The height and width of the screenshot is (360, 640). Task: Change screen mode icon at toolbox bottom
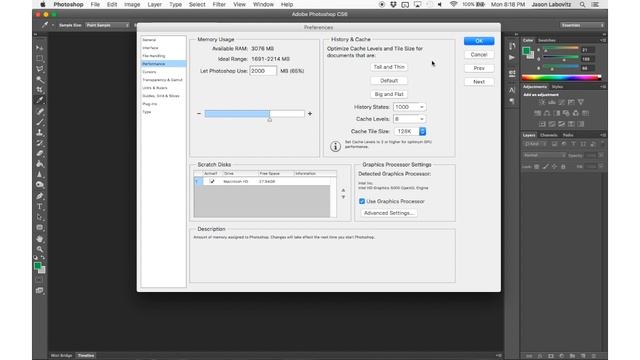pyautogui.click(x=39, y=291)
